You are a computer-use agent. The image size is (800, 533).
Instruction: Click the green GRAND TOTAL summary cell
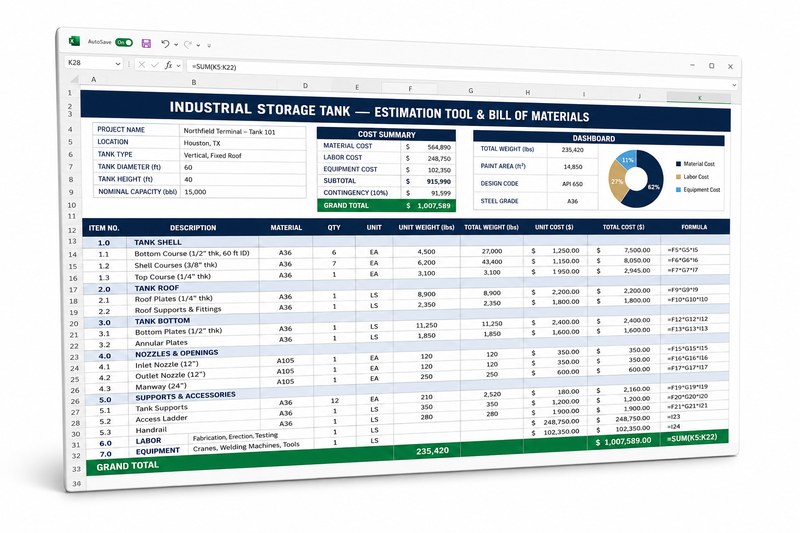pos(386,206)
